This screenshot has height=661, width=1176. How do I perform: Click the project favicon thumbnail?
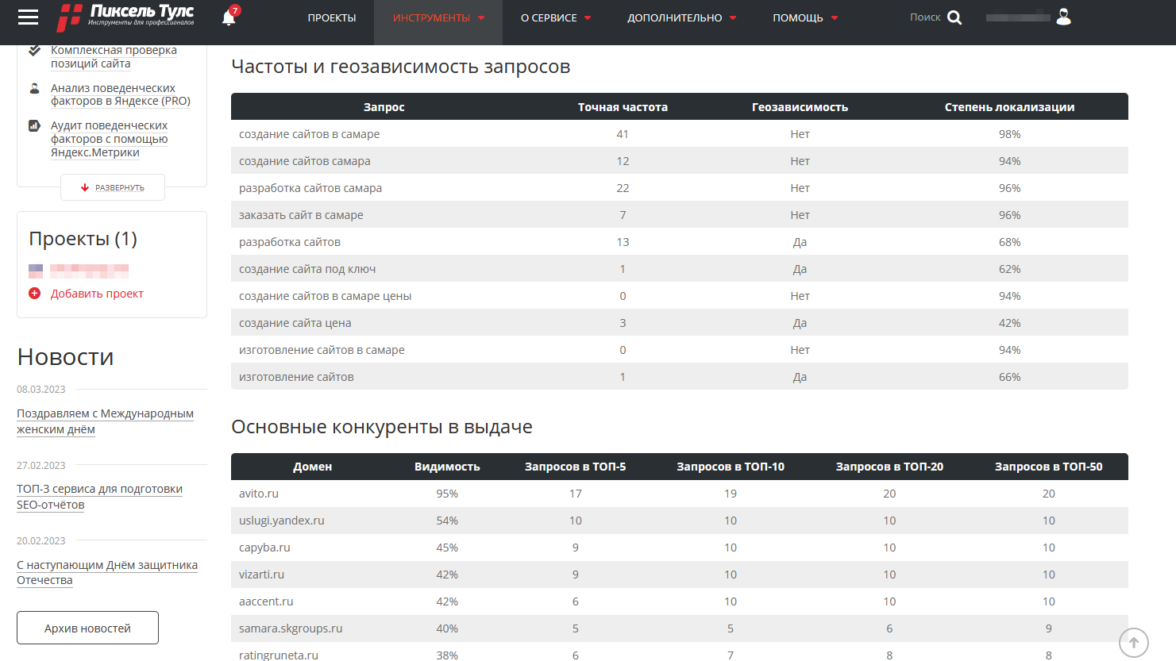(x=35, y=270)
